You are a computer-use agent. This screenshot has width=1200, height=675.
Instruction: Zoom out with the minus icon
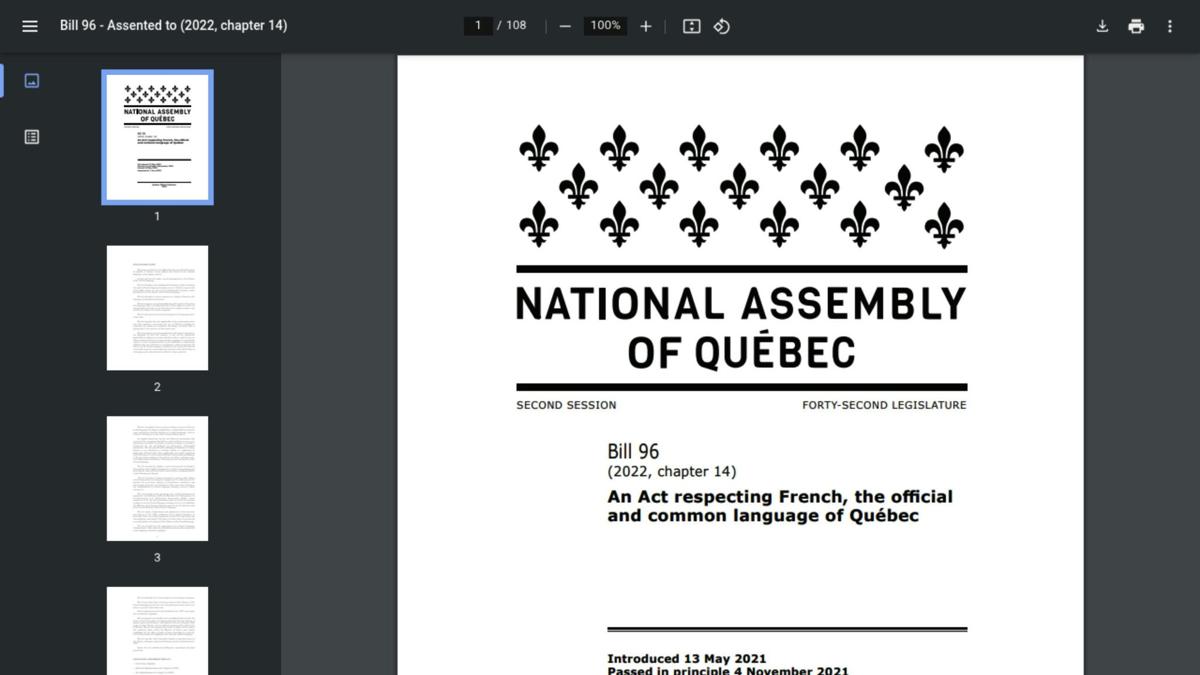[565, 25]
